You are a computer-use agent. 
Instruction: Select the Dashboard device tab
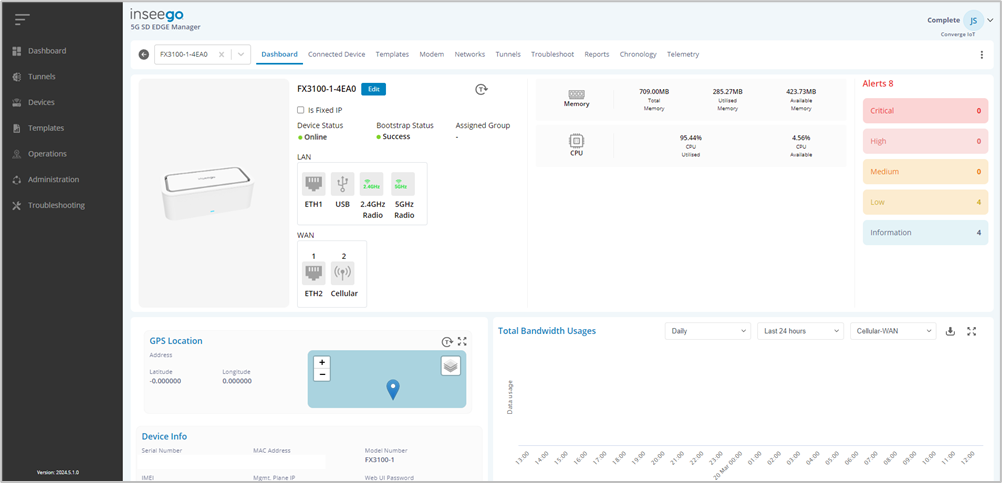tap(279, 54)
